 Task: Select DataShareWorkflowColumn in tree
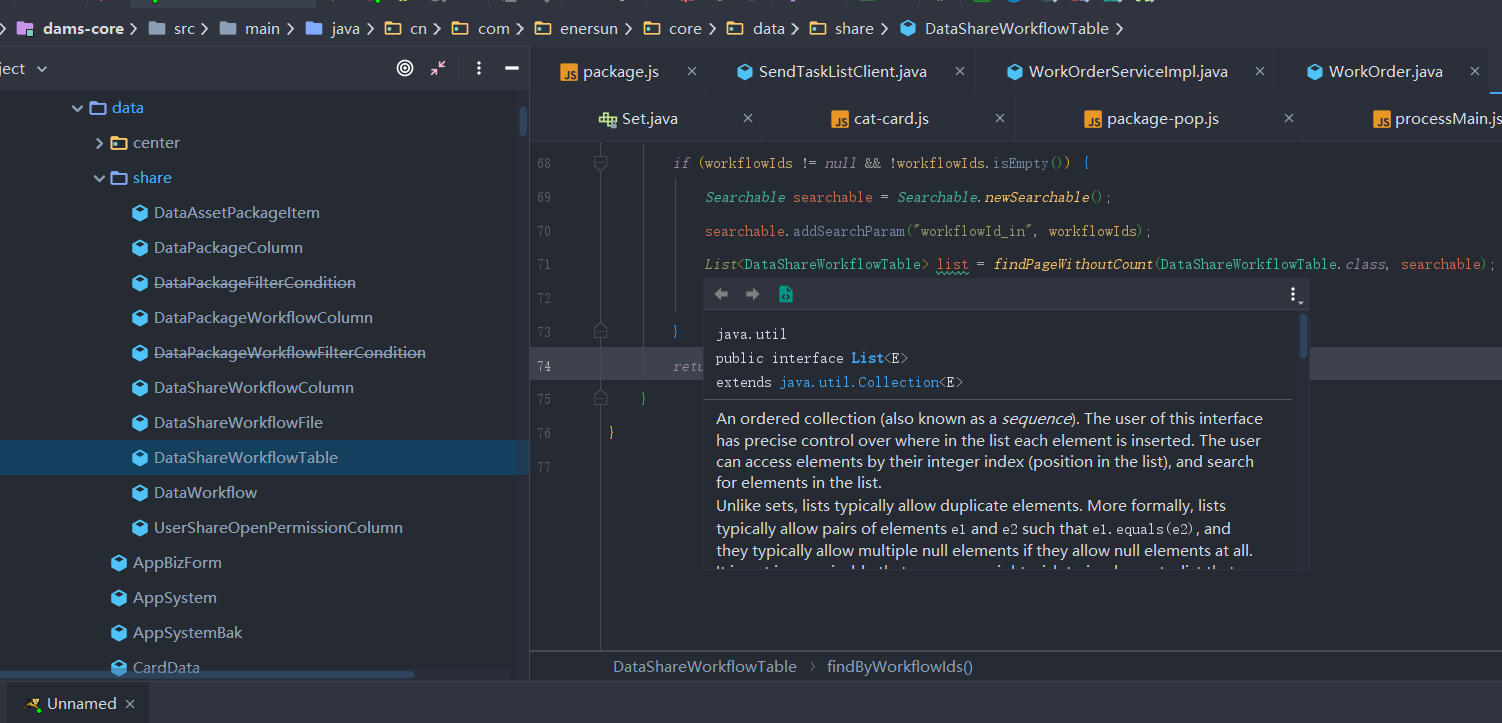(x=253, y=388)
